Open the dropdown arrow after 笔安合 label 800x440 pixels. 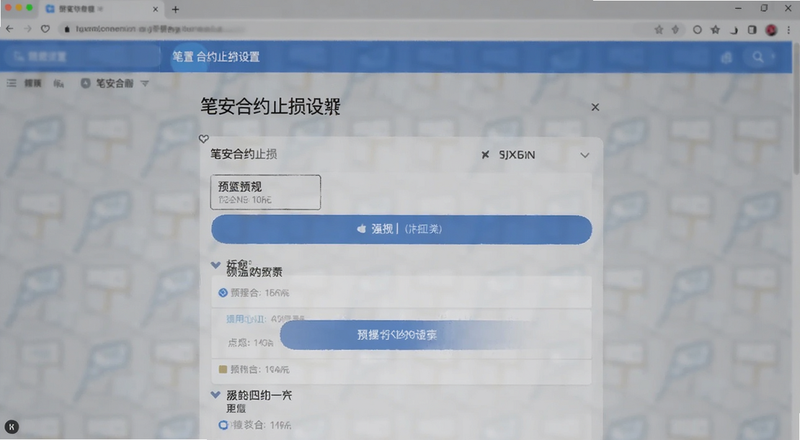[145, 83]
